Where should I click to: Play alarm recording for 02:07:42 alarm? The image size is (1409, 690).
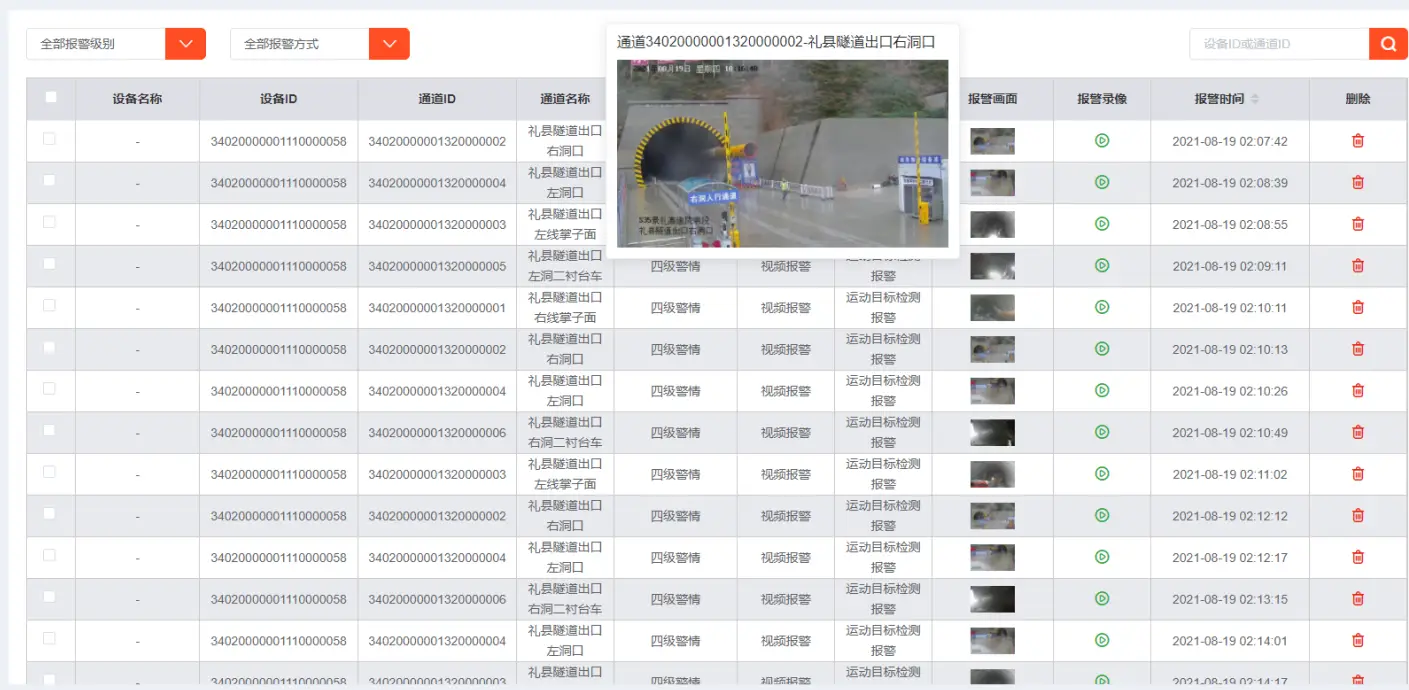[1102, 141]
